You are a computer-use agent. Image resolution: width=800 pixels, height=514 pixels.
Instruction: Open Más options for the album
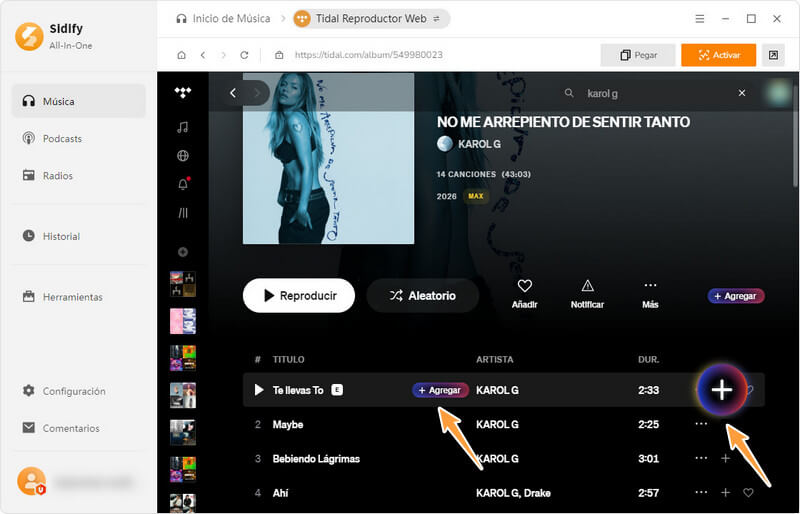pos(650,295)
